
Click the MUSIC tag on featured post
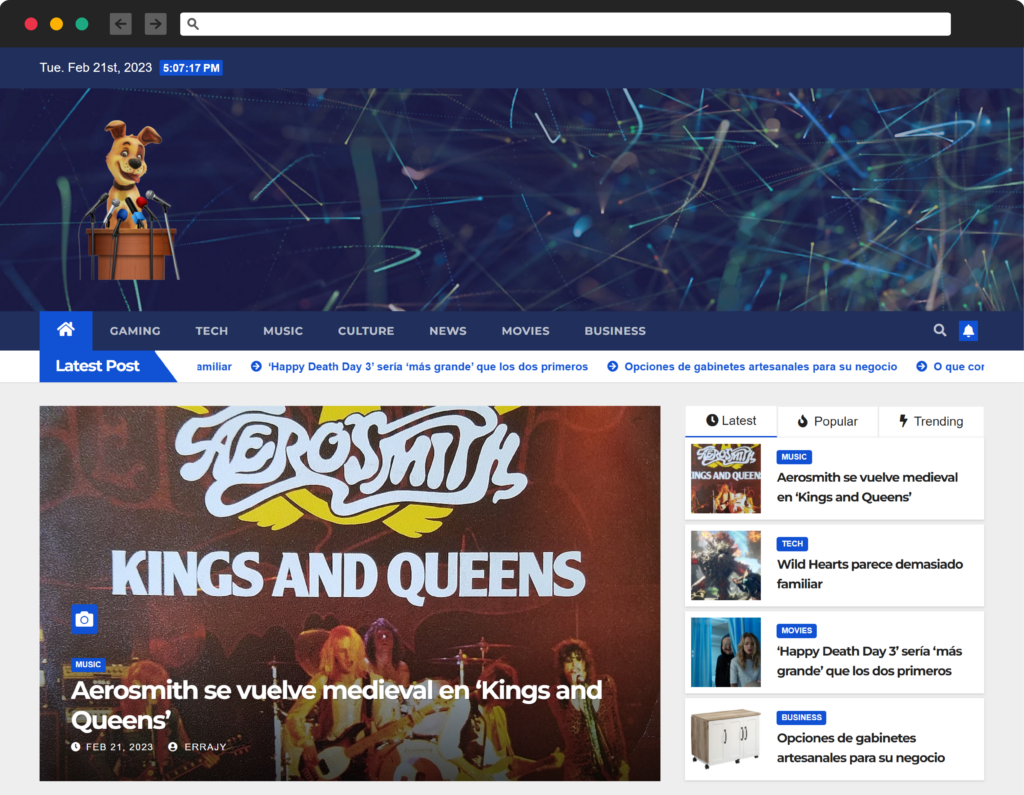click(x=88, y=664)
